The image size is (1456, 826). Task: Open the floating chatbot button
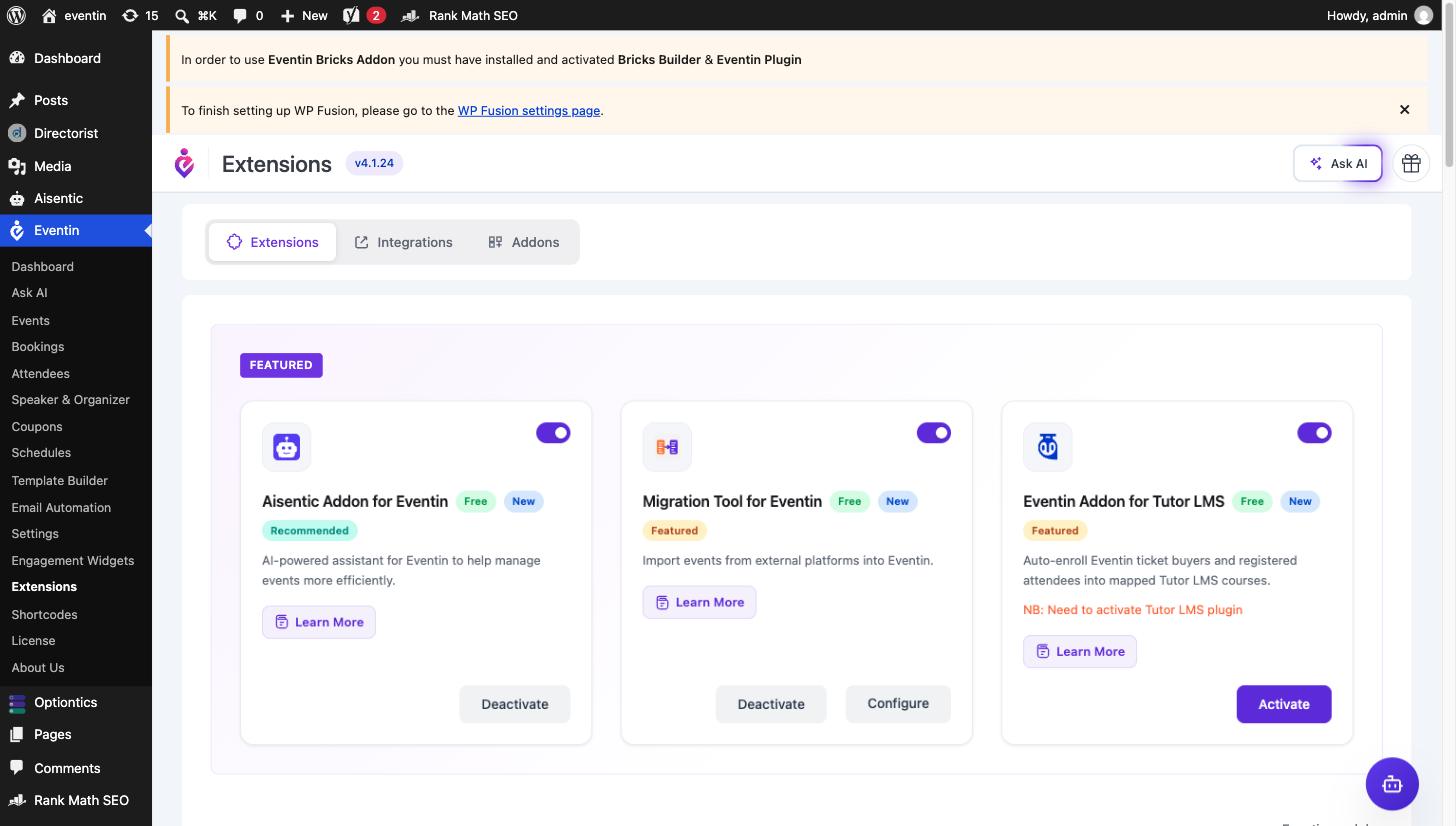click(1392, 784)
